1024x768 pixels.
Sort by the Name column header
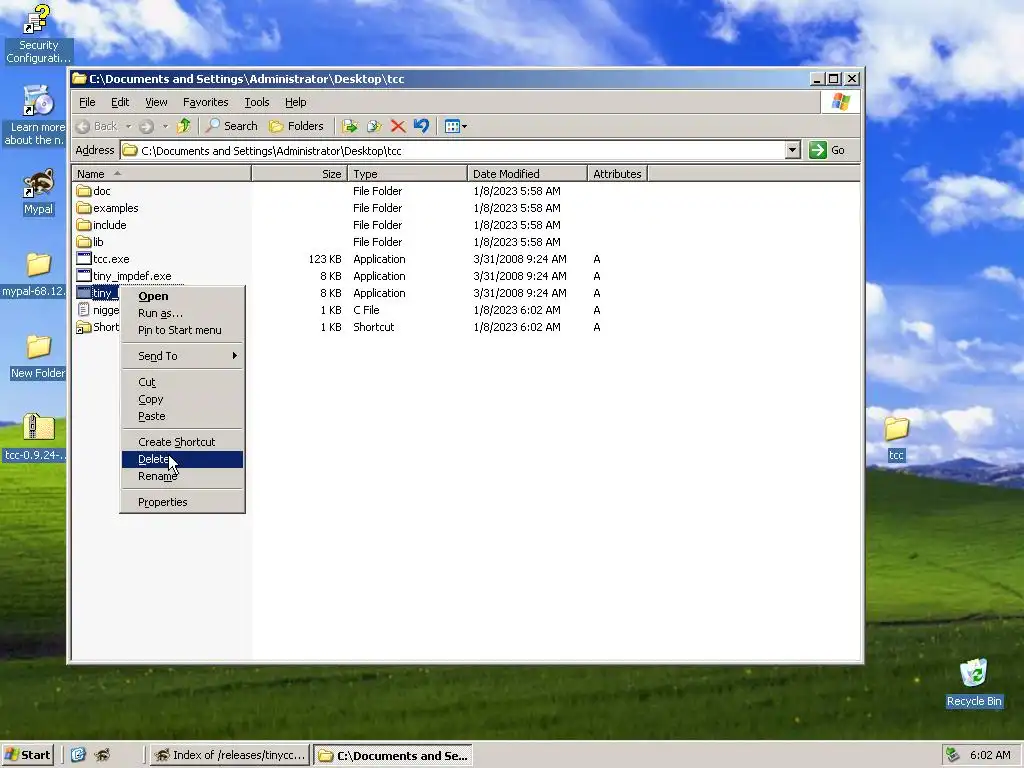tap(161, 174)
